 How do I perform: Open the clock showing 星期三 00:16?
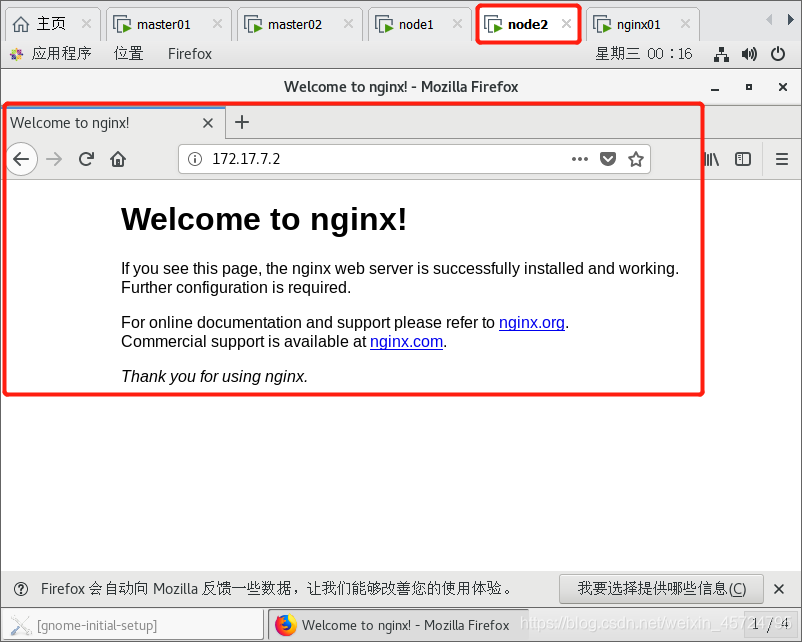643,54
